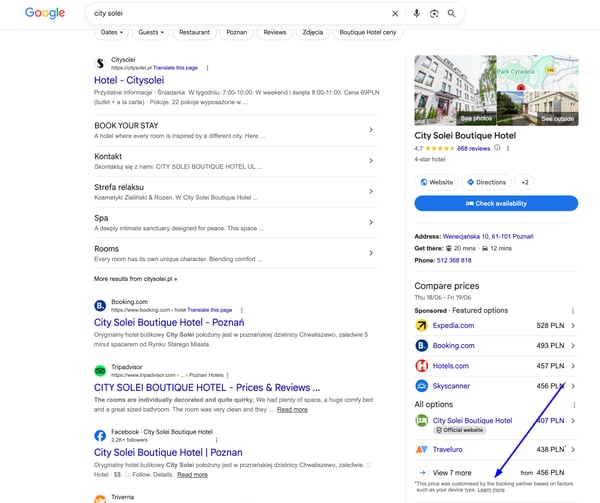Click Read more in Tripadvisor snippet
The height and width of the screenshot is (503, 600).
[292, 410]
